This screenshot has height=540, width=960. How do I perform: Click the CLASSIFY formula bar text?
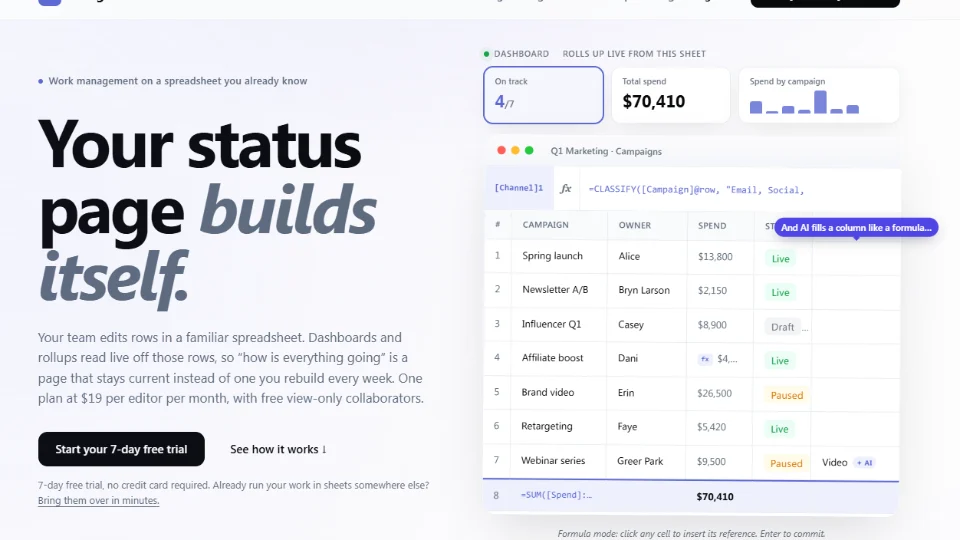coord(696,190)
